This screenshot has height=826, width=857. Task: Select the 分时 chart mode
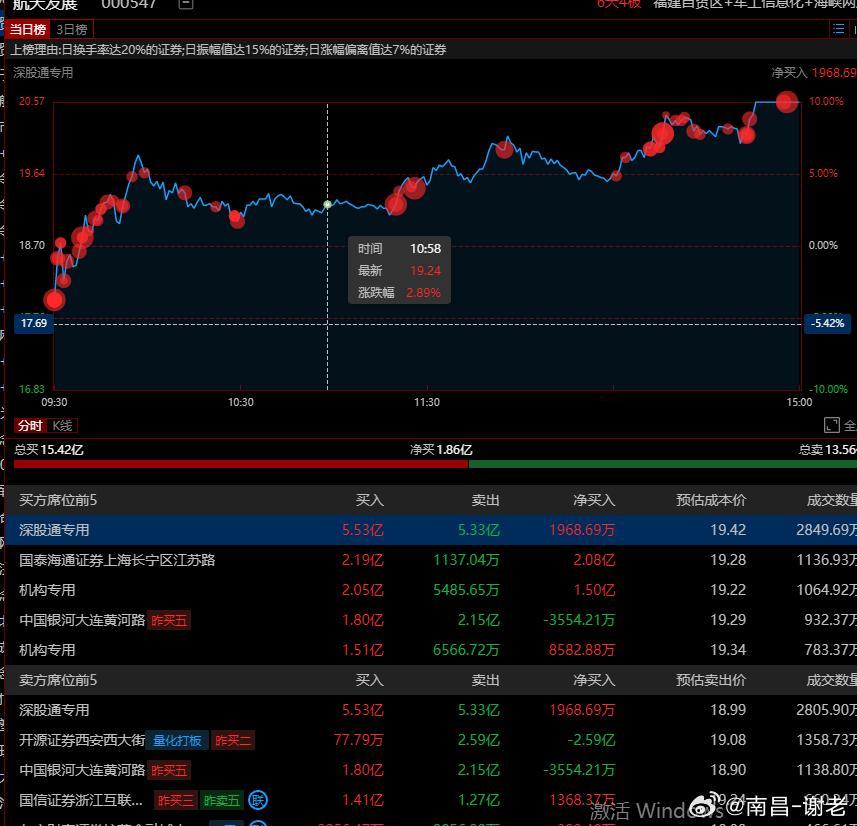point(30,425)
